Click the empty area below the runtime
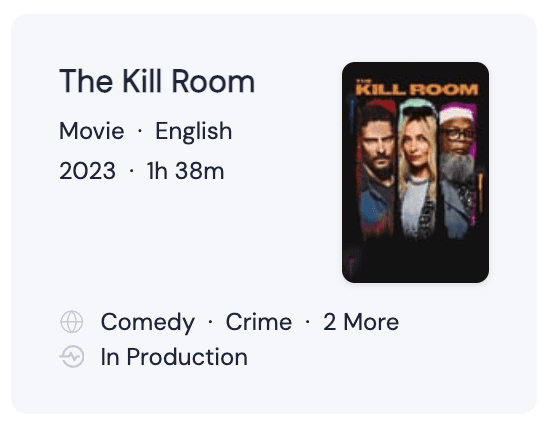Viewport: 550px width, 422px height. (x=175, y=239)
